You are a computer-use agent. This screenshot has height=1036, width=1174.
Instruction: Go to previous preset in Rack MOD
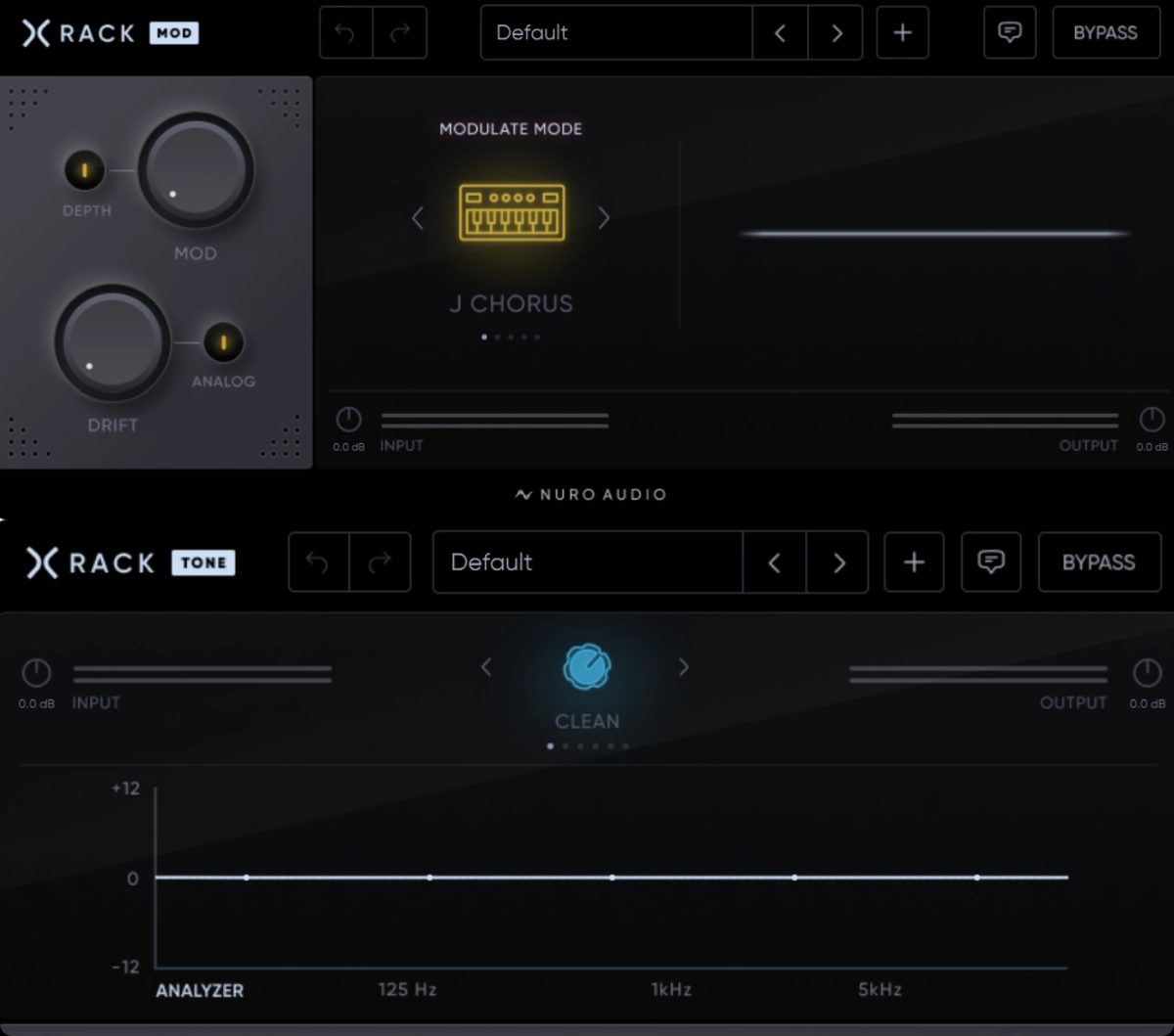point(780,33)
